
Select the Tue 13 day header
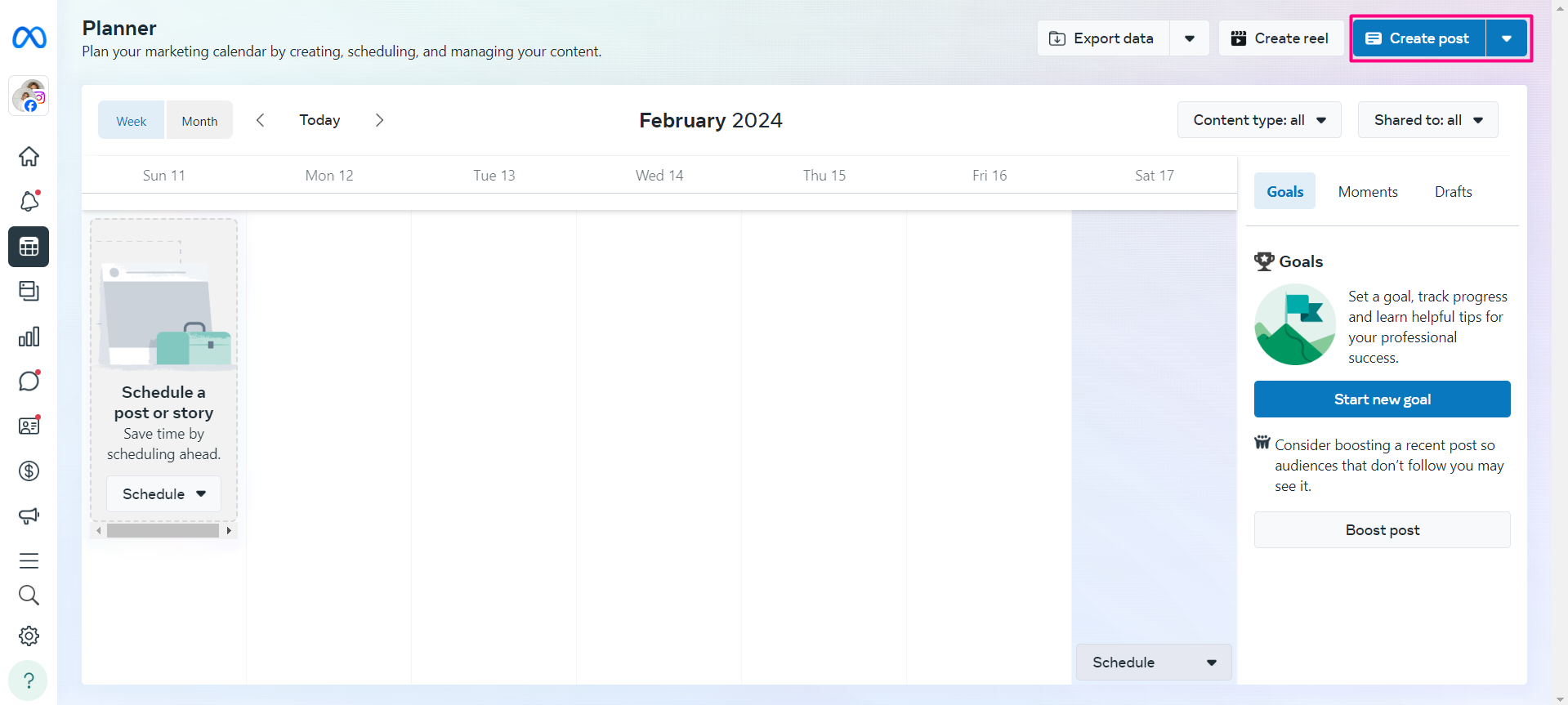pyautogui.click(x=494, y=175)
